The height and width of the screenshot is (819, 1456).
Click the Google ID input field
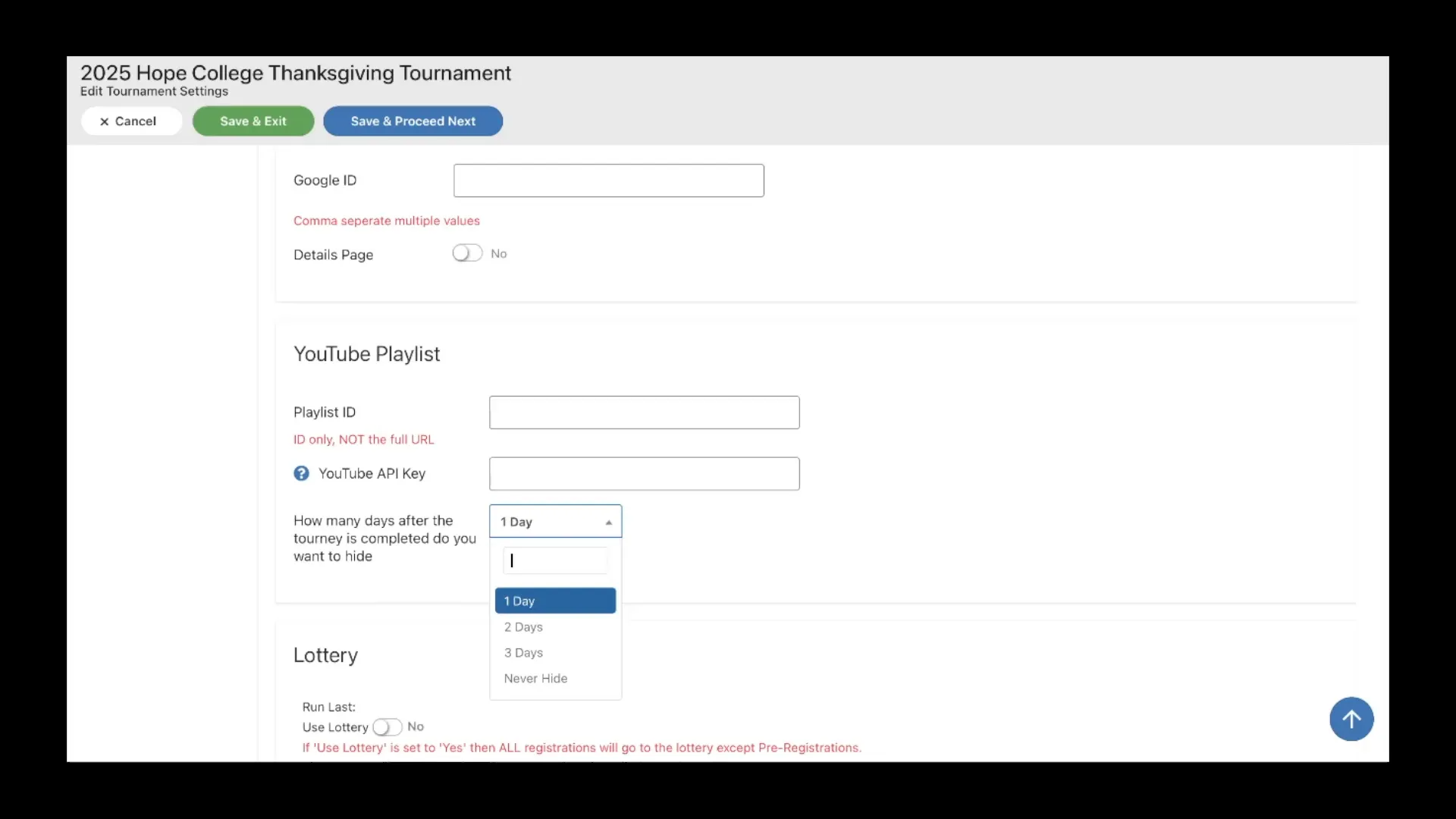608,180
